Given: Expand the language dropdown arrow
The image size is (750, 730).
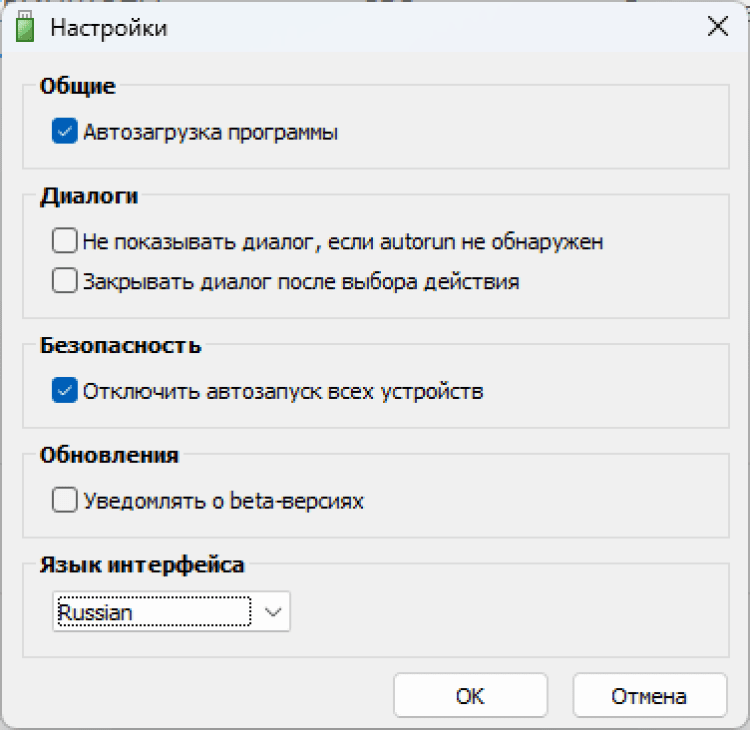Looking at the screenshot, I should pyautogui.click(x=272, y=612).
